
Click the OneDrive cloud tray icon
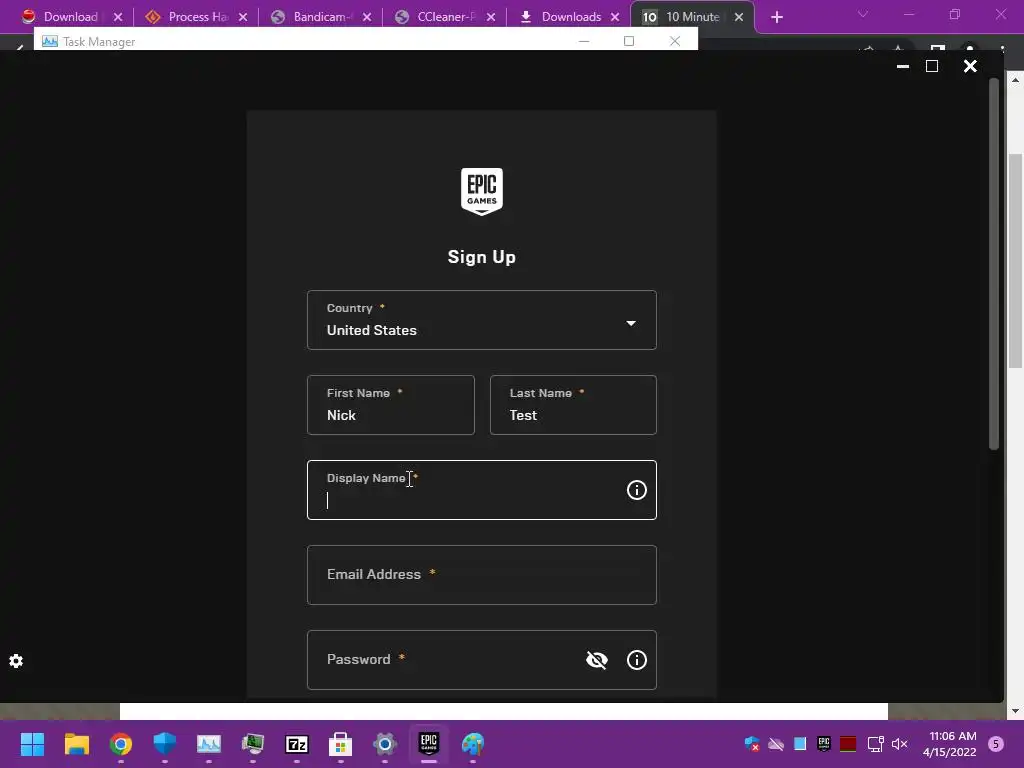point(776,744)
